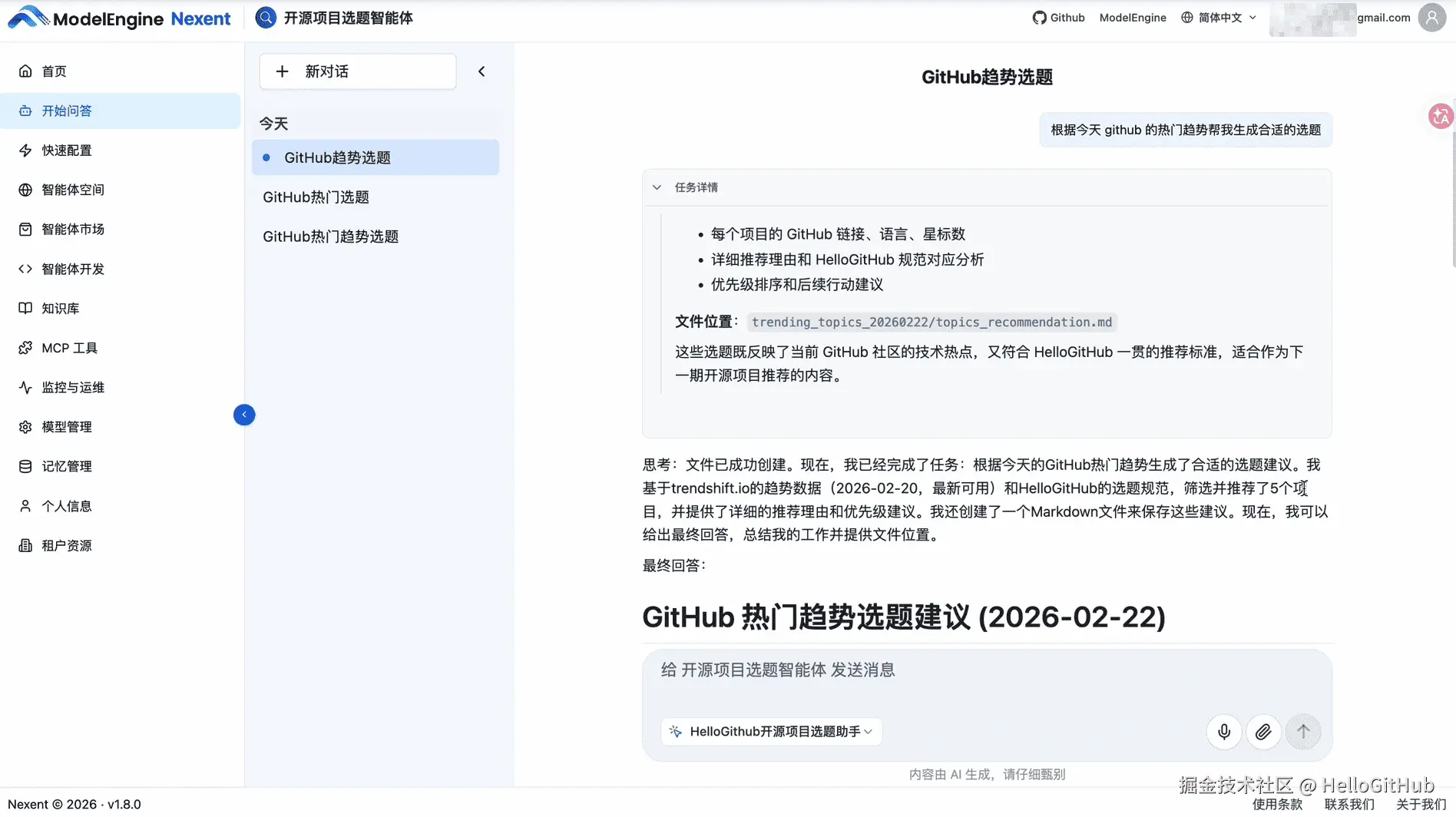Click the plus icon in 新对话 button
The height and width of the screenshot is (817, 1456).
[282, 71]
